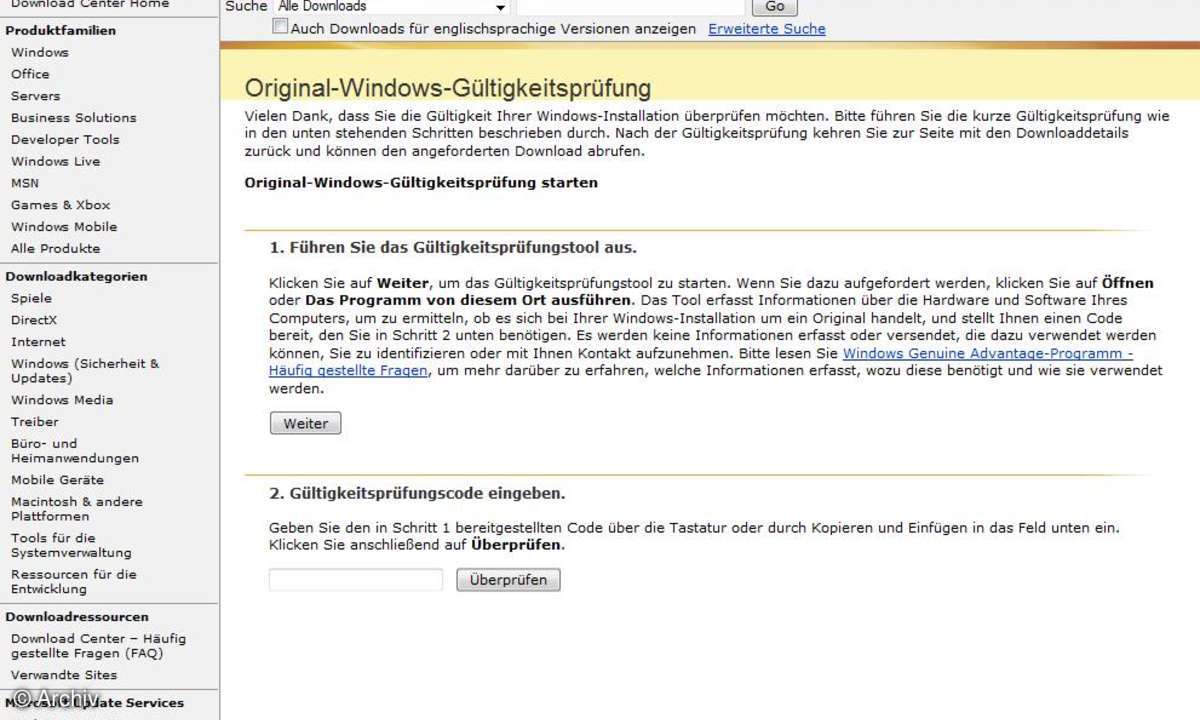Open Developer Tools sidebar entry

(65, 140)
